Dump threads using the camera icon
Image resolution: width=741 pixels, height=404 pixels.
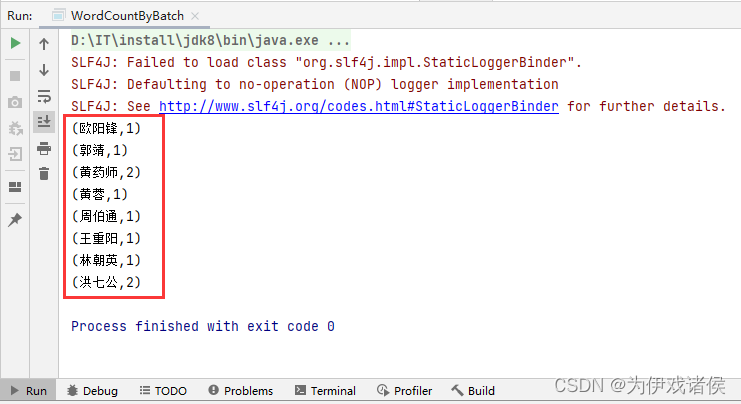15,102
